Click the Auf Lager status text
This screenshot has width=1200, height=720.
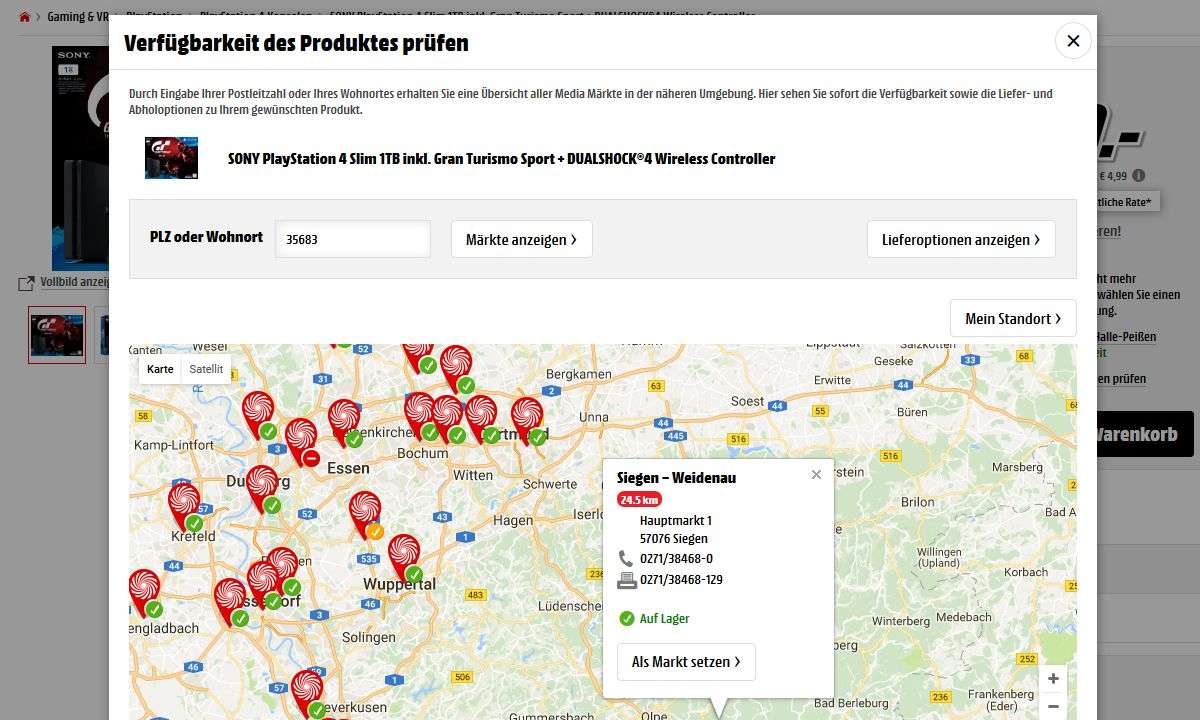pos(665,619)
